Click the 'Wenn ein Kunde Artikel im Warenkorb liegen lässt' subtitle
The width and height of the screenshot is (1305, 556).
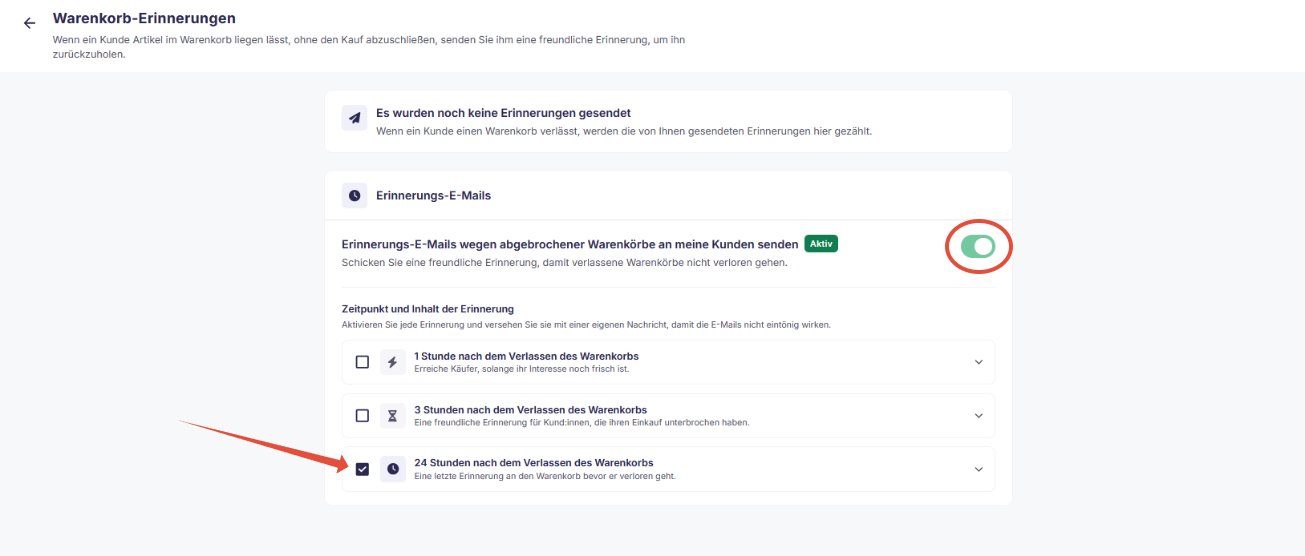pos(368,47)
